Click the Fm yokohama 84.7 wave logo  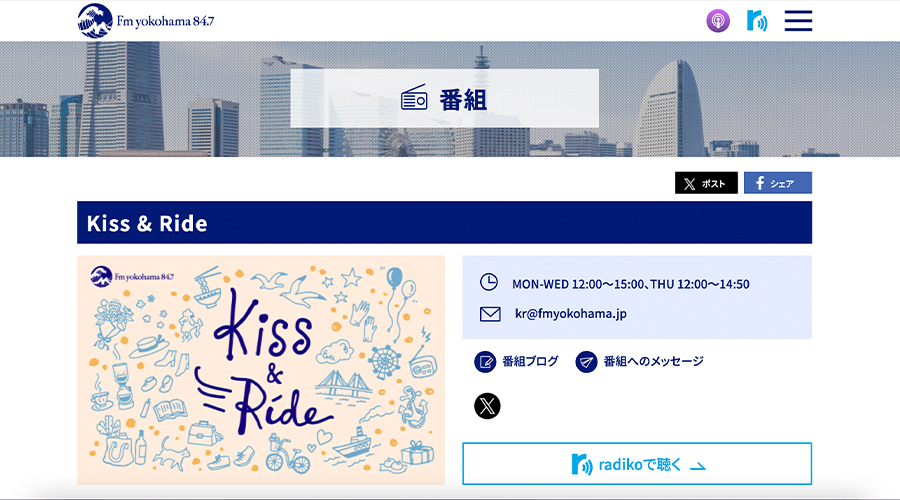95,21
